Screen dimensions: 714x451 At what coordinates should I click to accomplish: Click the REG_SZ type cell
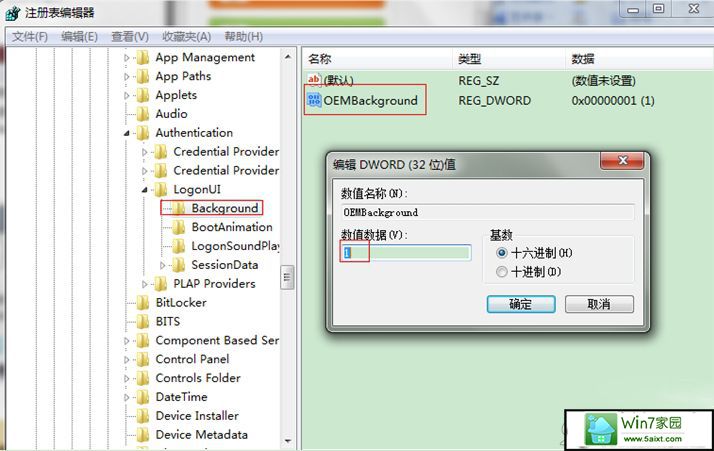479,81
